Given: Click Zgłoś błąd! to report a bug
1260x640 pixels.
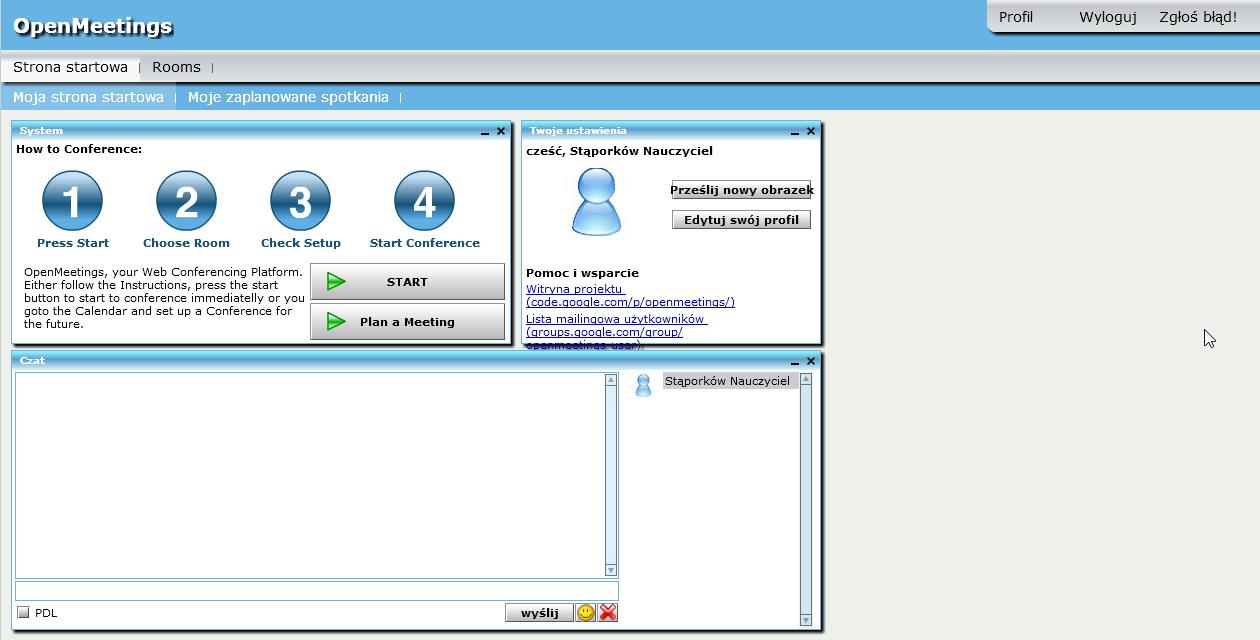Looking at the screenshot, I should coord(1198,17).
